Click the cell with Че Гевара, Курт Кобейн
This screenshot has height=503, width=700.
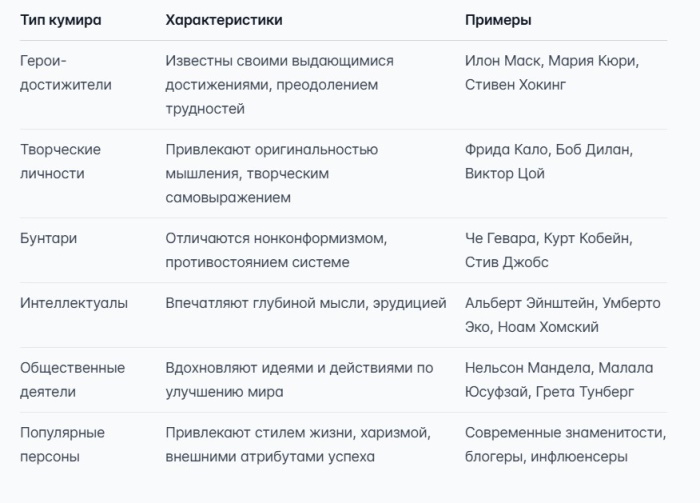548,251
